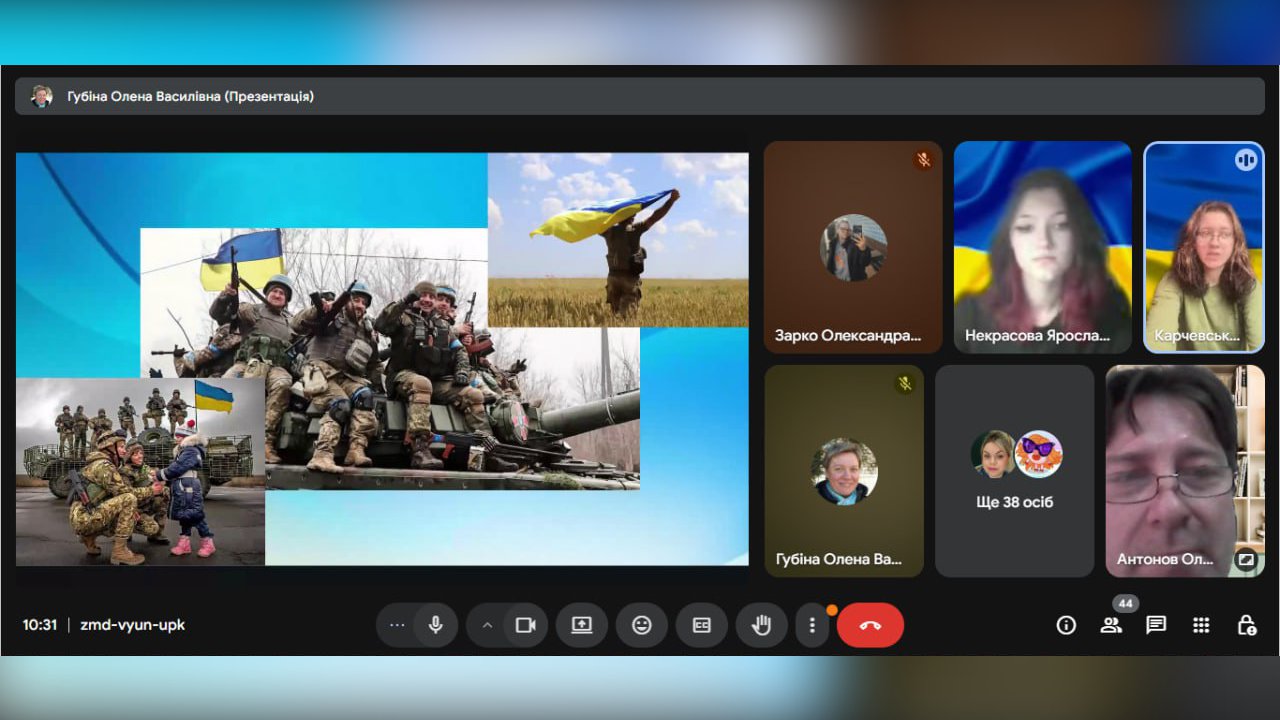The height and width of the screenshot is (720, 1280).
Task: Open more options vertical dots menu
Action: 812,625
